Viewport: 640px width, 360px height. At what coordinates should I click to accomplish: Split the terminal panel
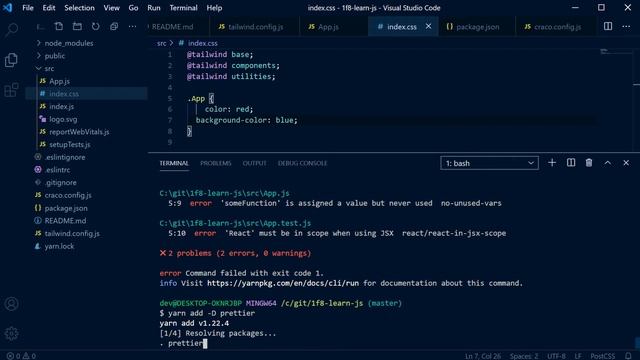click(x=571, y=163)
